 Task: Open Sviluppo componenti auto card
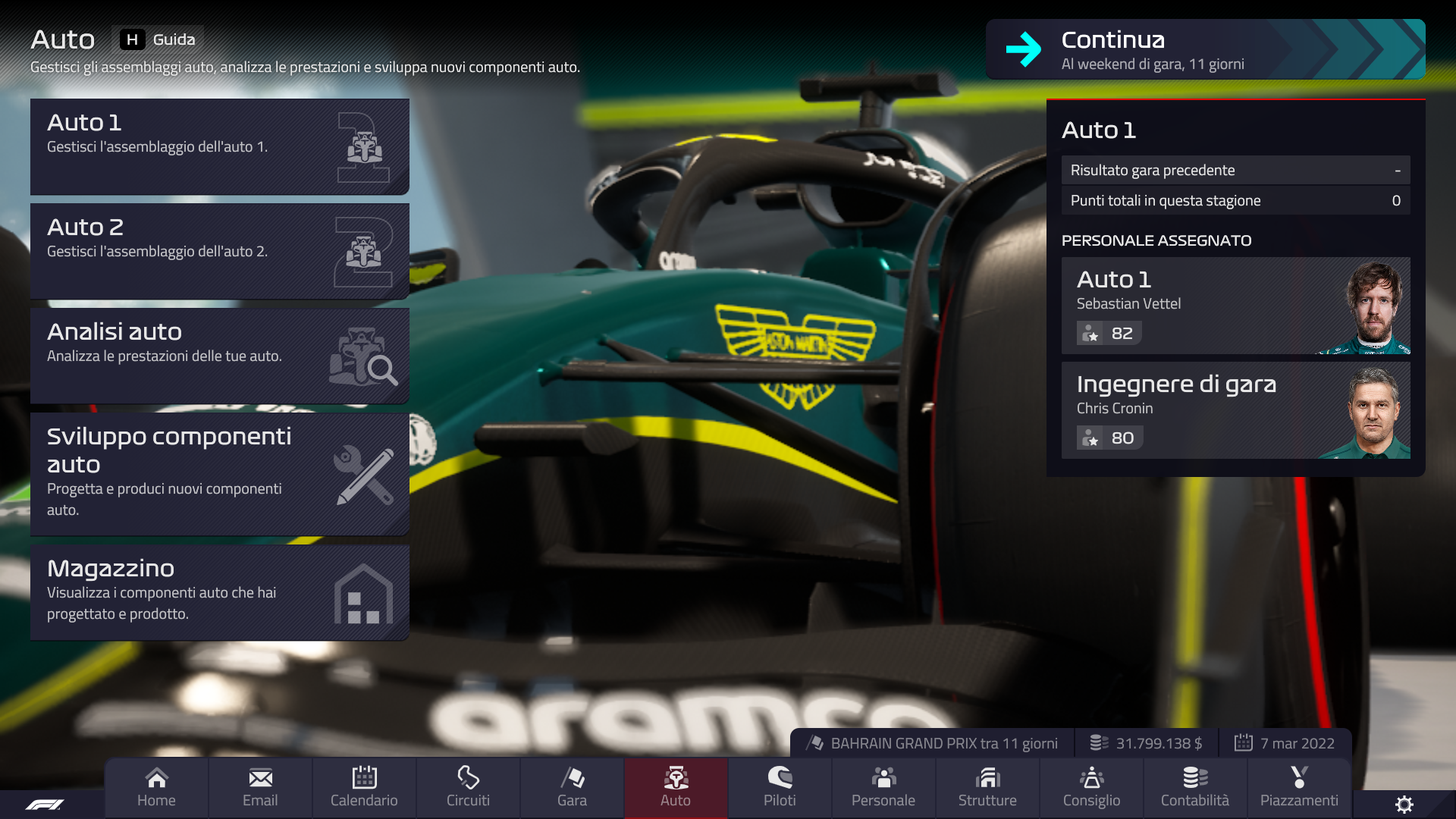[220, 474]
